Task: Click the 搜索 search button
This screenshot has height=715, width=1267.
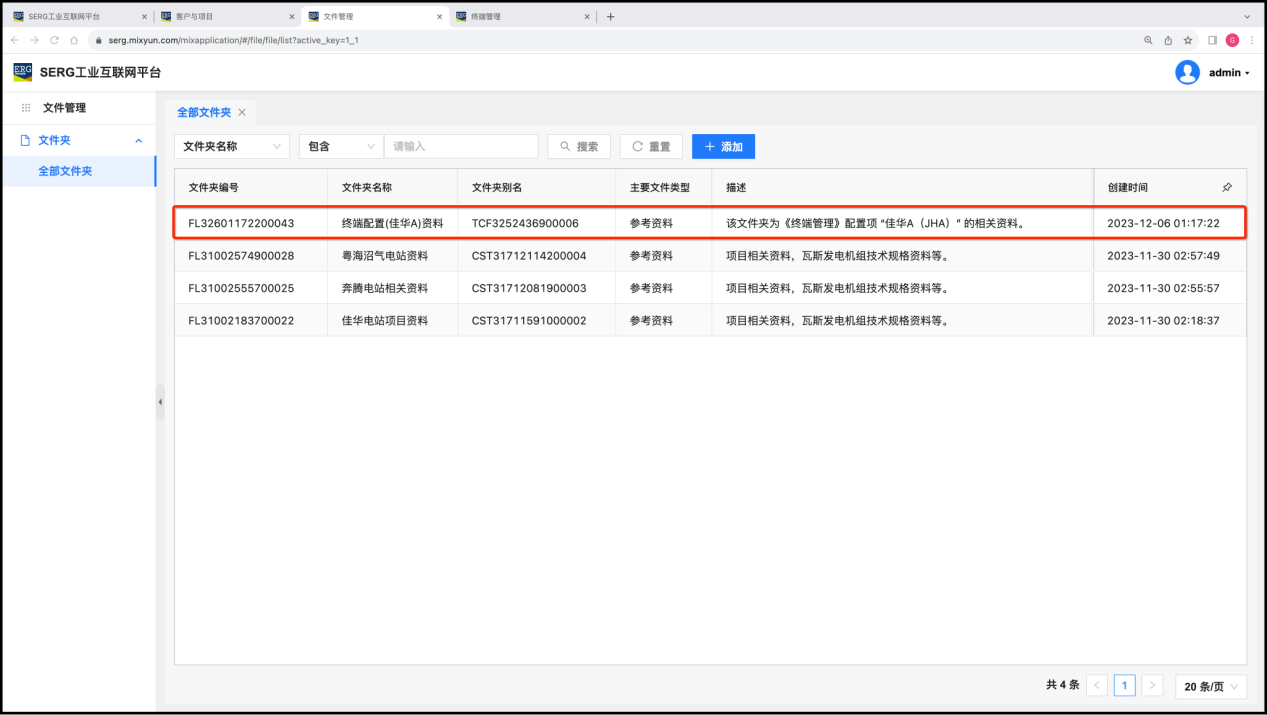Action: click(579, 146)
